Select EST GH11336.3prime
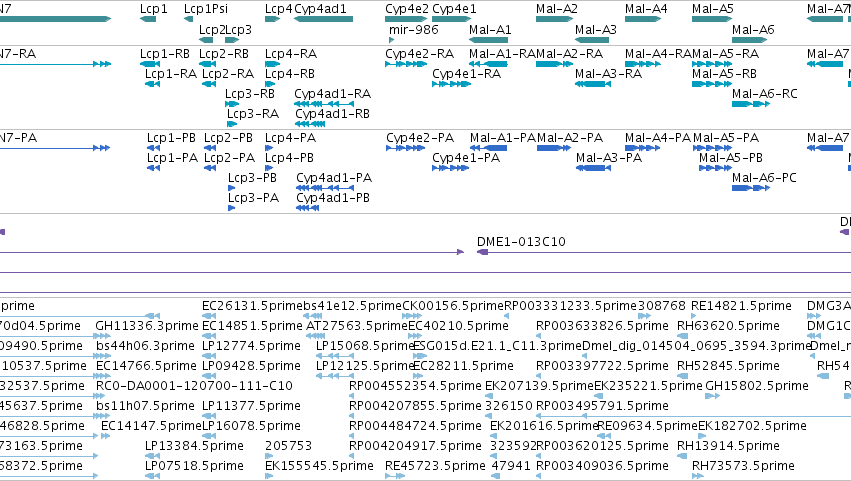The height and width of the screenshot is (481, 851). click(103, 336)
